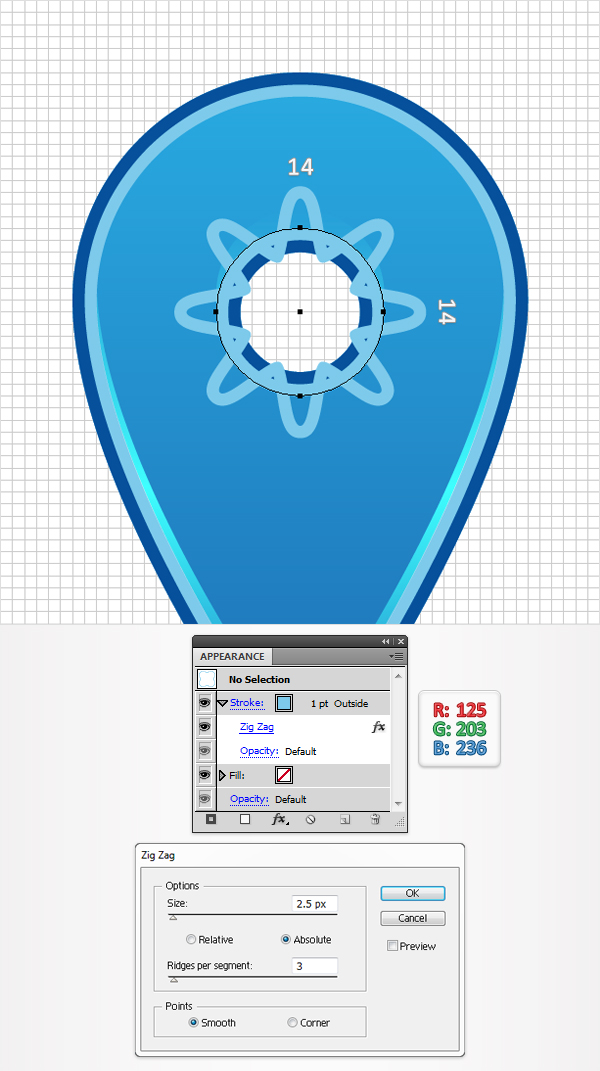Viewport: 600px width, 1071px height.
Task: Click the 1 pt Outside stroke weight text
Action: [340, 704]
